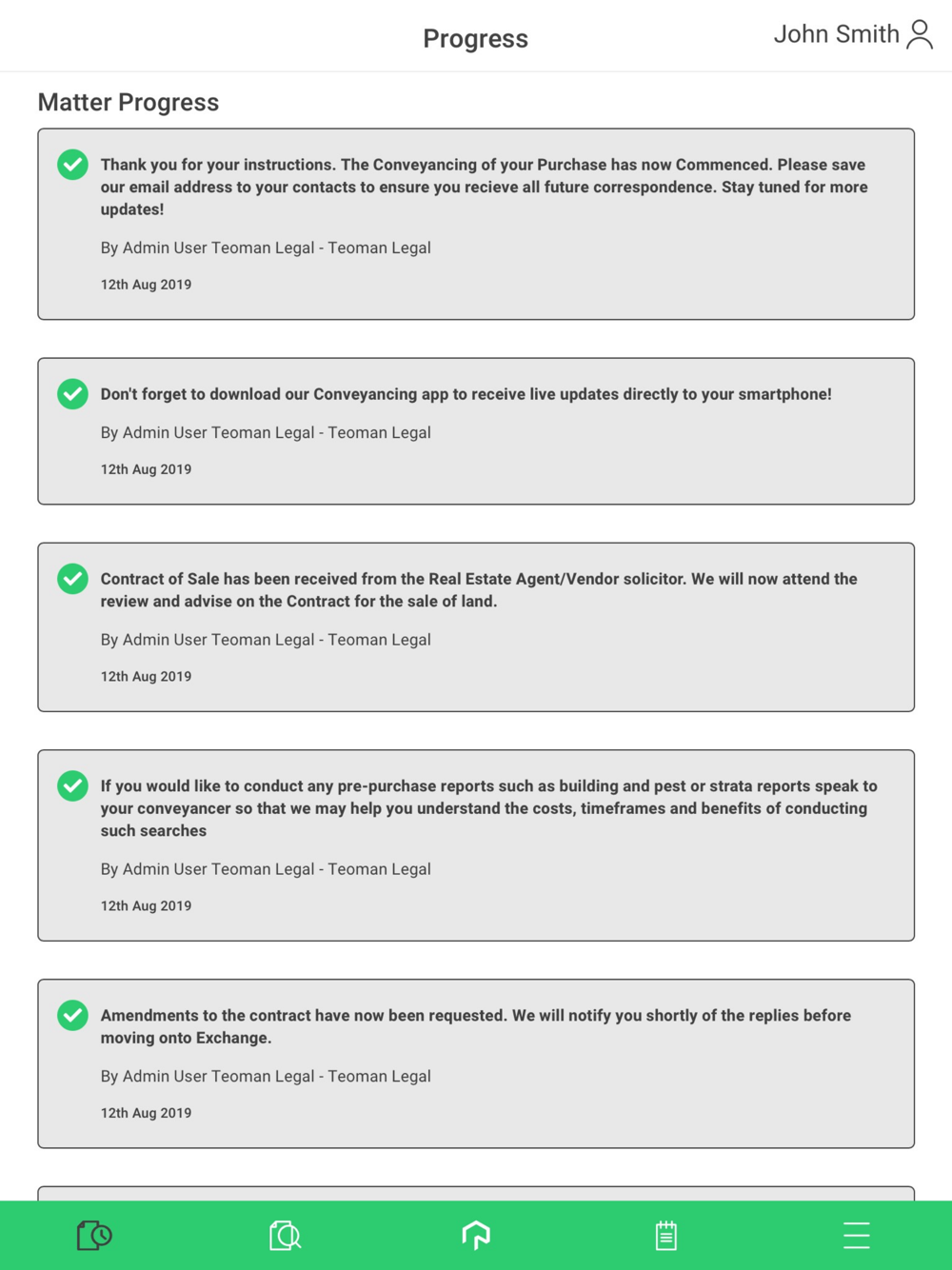Screen dimensions: 952x1270
Task: Open the Amendments to the contract message
Action: pos(476,1026)
